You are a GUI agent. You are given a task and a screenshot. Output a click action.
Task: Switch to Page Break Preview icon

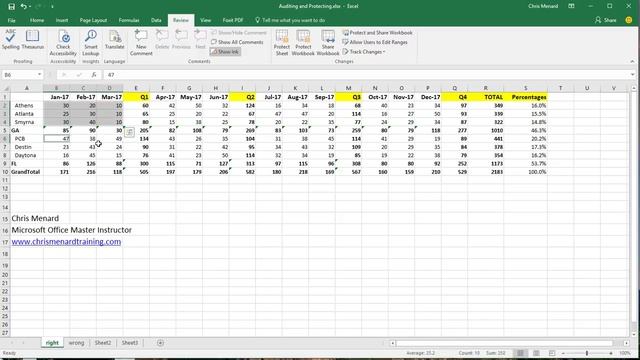pyautogui.click(x=552, y=353)
